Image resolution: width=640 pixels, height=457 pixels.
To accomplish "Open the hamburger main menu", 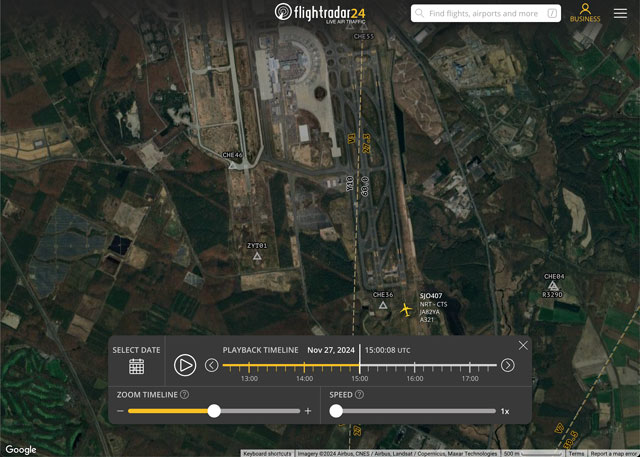I will 621,13.
